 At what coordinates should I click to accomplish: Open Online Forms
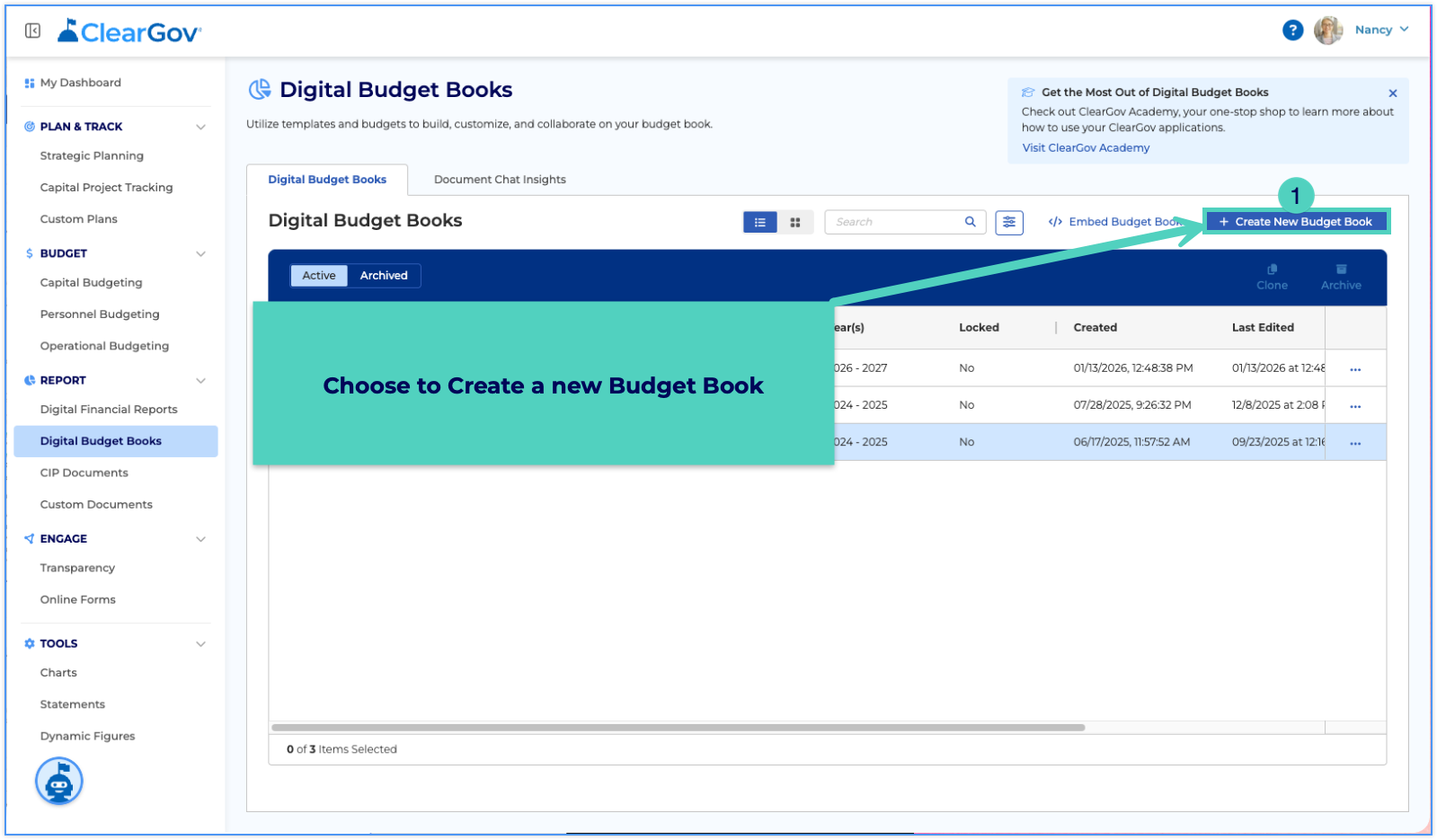pos(78,600)
